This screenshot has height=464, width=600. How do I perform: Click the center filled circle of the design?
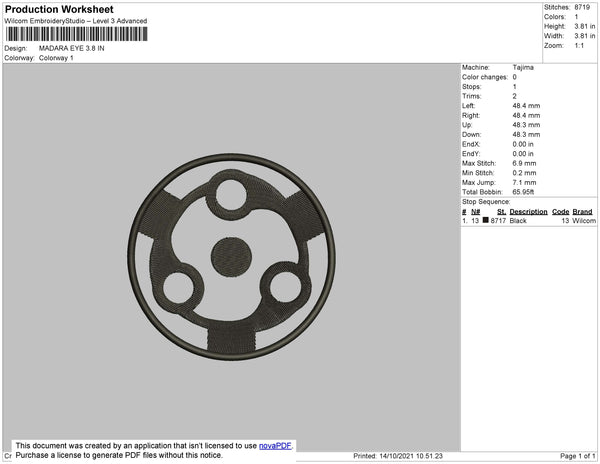232,256
